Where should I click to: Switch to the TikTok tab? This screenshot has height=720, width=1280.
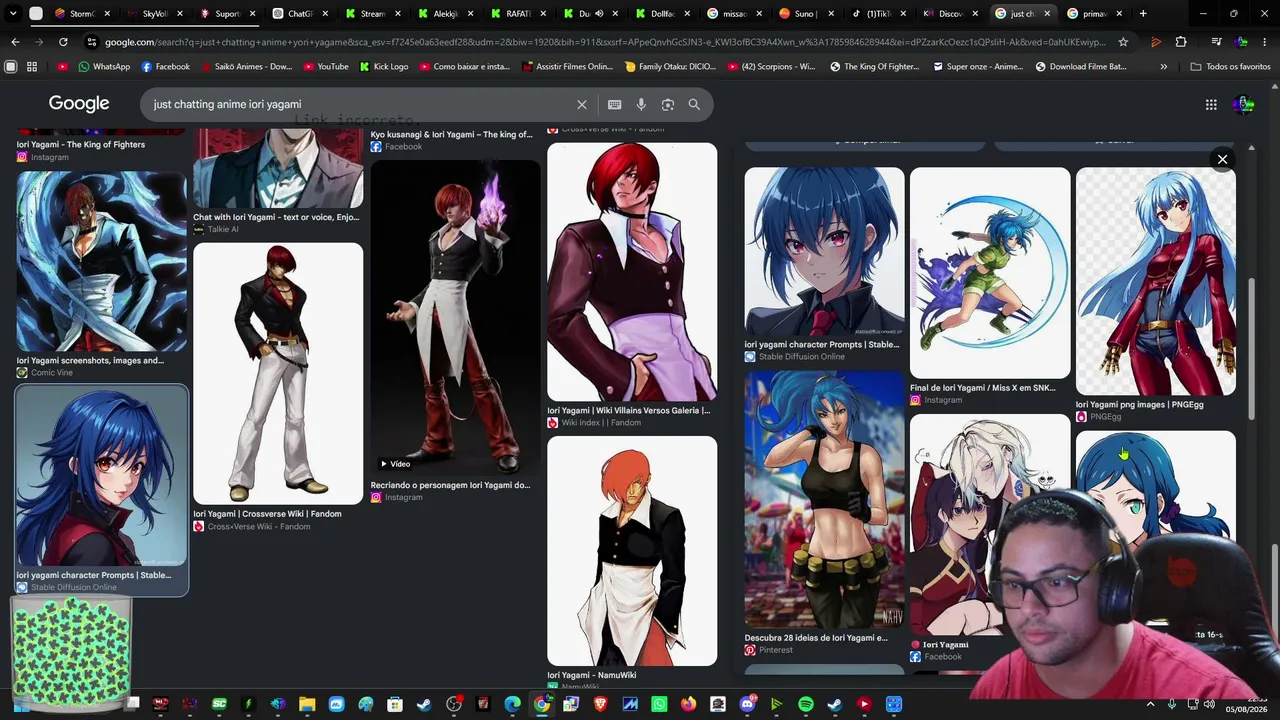pyautogui.click(x=878, y=14)
